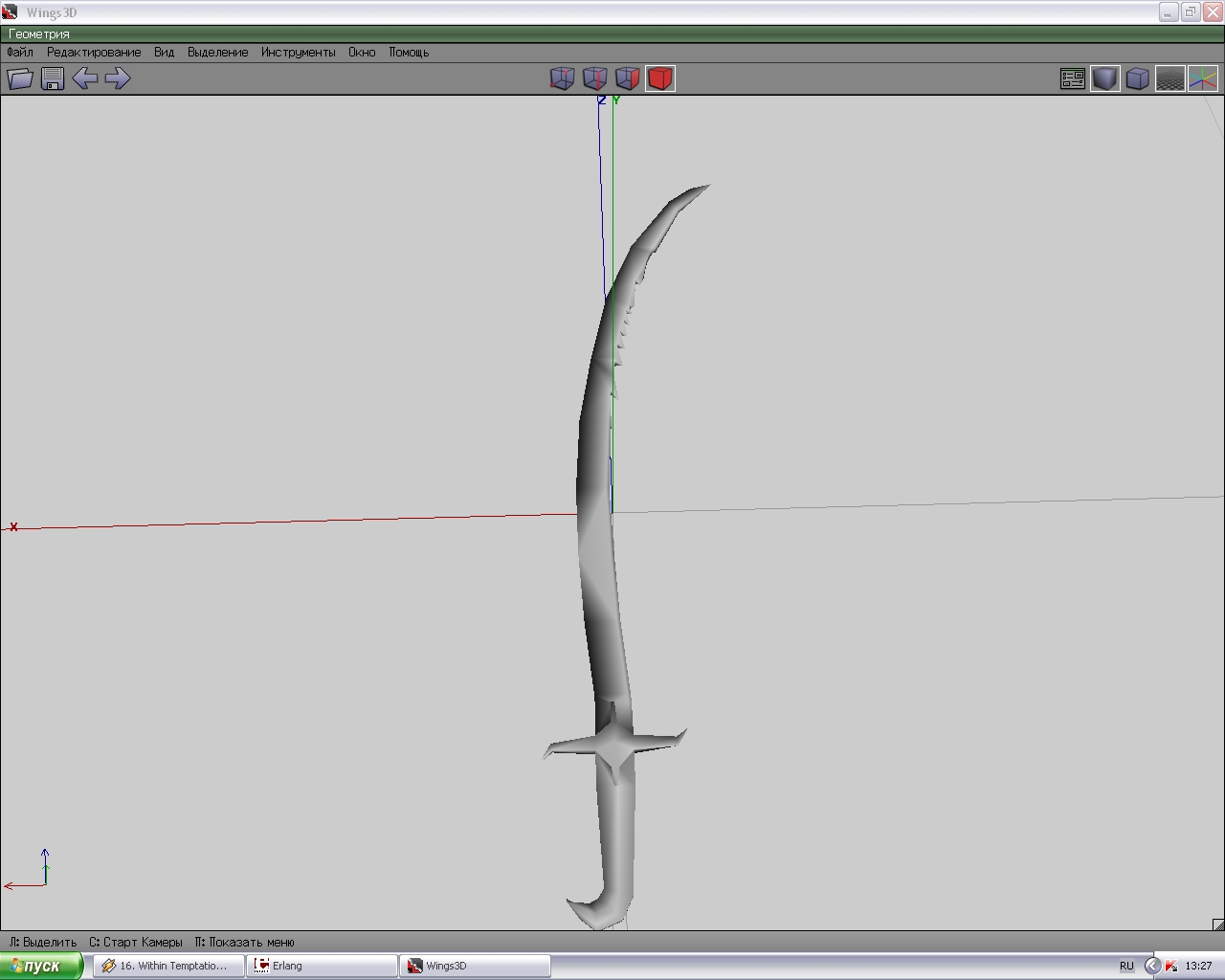Click the RU language indicator

coord(1126,966)
